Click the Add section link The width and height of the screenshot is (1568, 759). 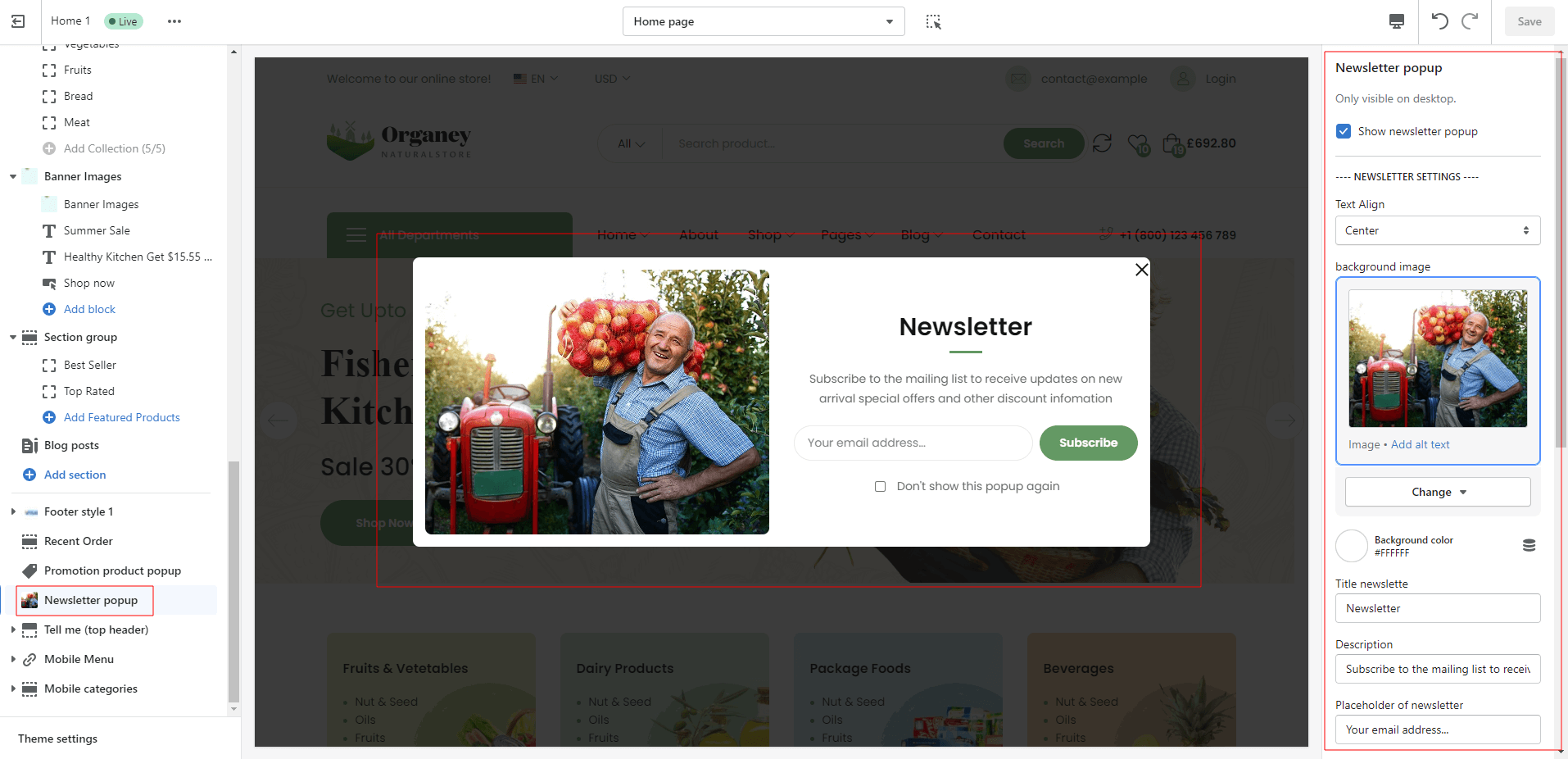coord(75,475)
